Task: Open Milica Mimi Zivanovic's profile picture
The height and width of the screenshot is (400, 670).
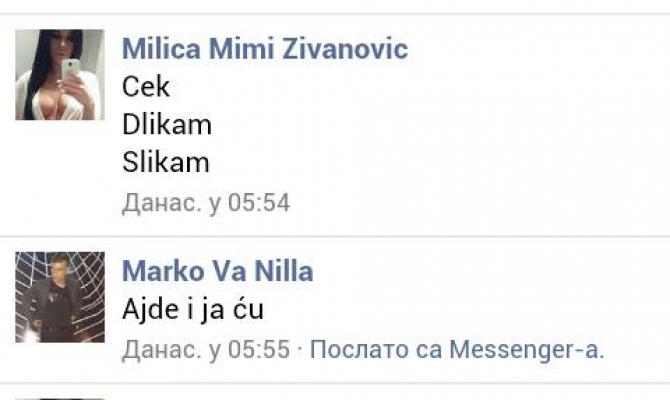Action: 60,75
